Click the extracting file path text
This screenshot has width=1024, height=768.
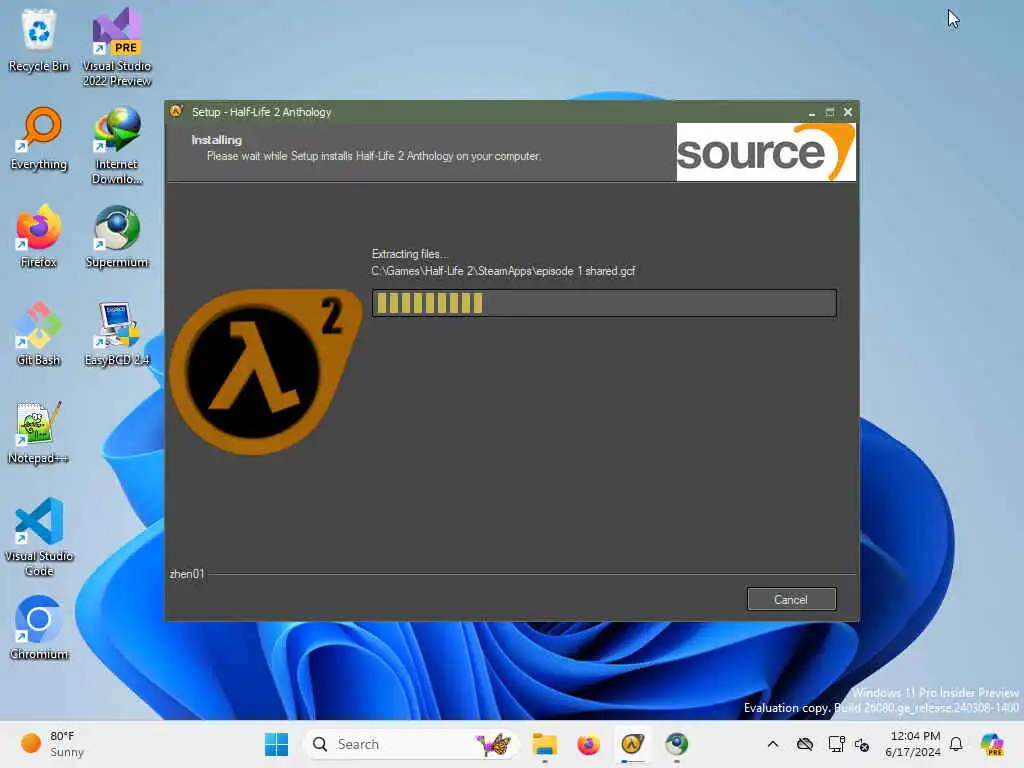coord(503,271)
